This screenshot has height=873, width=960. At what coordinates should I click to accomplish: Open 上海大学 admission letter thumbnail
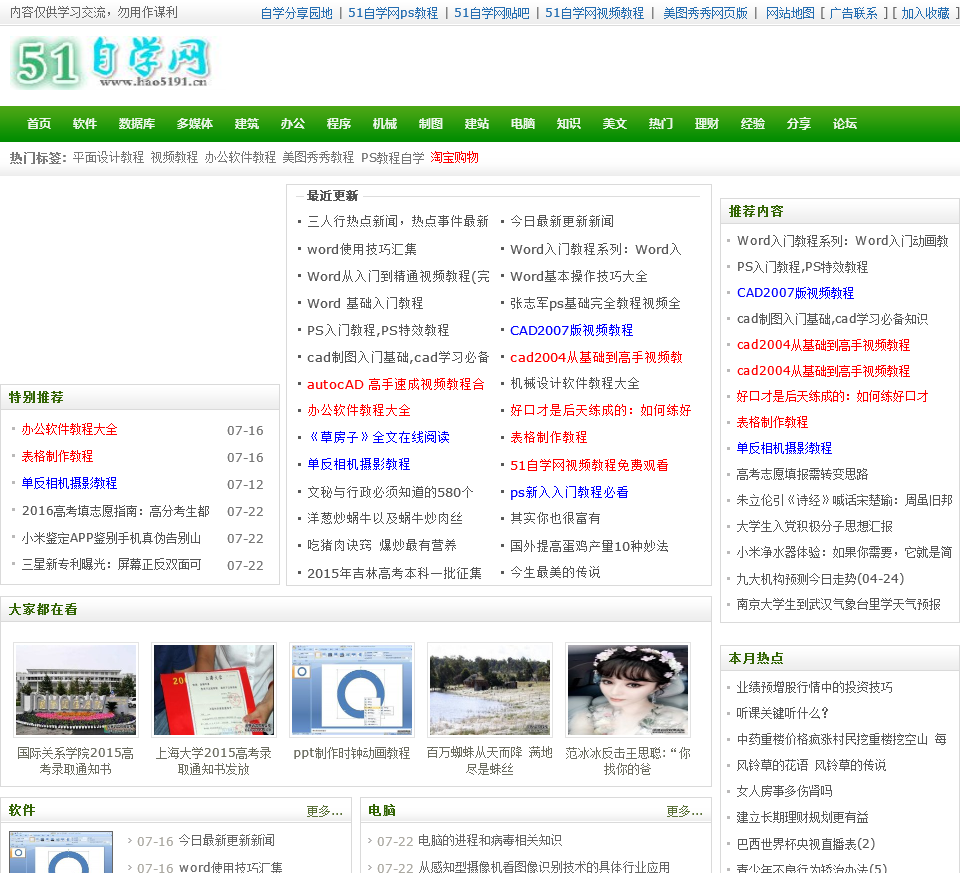click(214, 689)
